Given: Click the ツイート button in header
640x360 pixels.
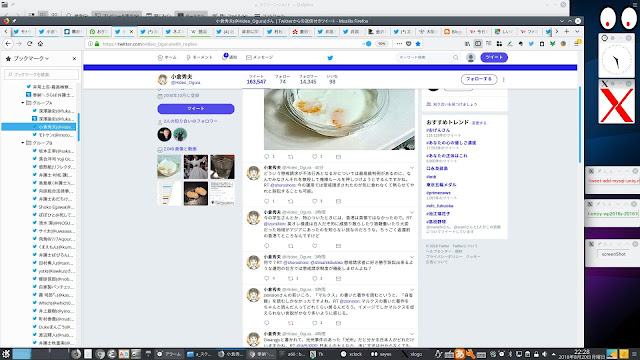Looking at the screenshot, I should tap(494, 58).
